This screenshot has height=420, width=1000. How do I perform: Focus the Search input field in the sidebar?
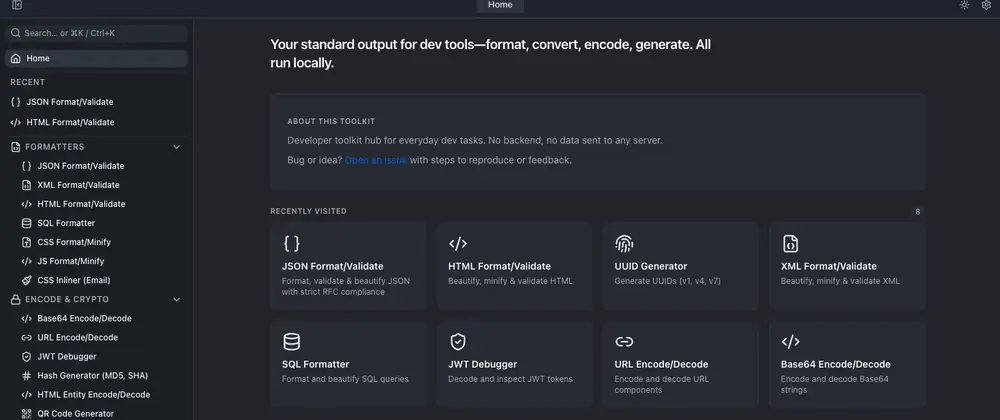click(96, 33)
